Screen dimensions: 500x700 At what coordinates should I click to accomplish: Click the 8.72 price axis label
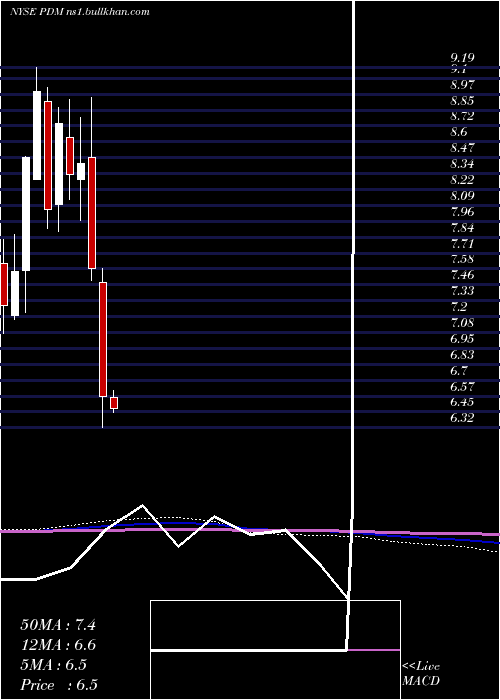(462, 116)
